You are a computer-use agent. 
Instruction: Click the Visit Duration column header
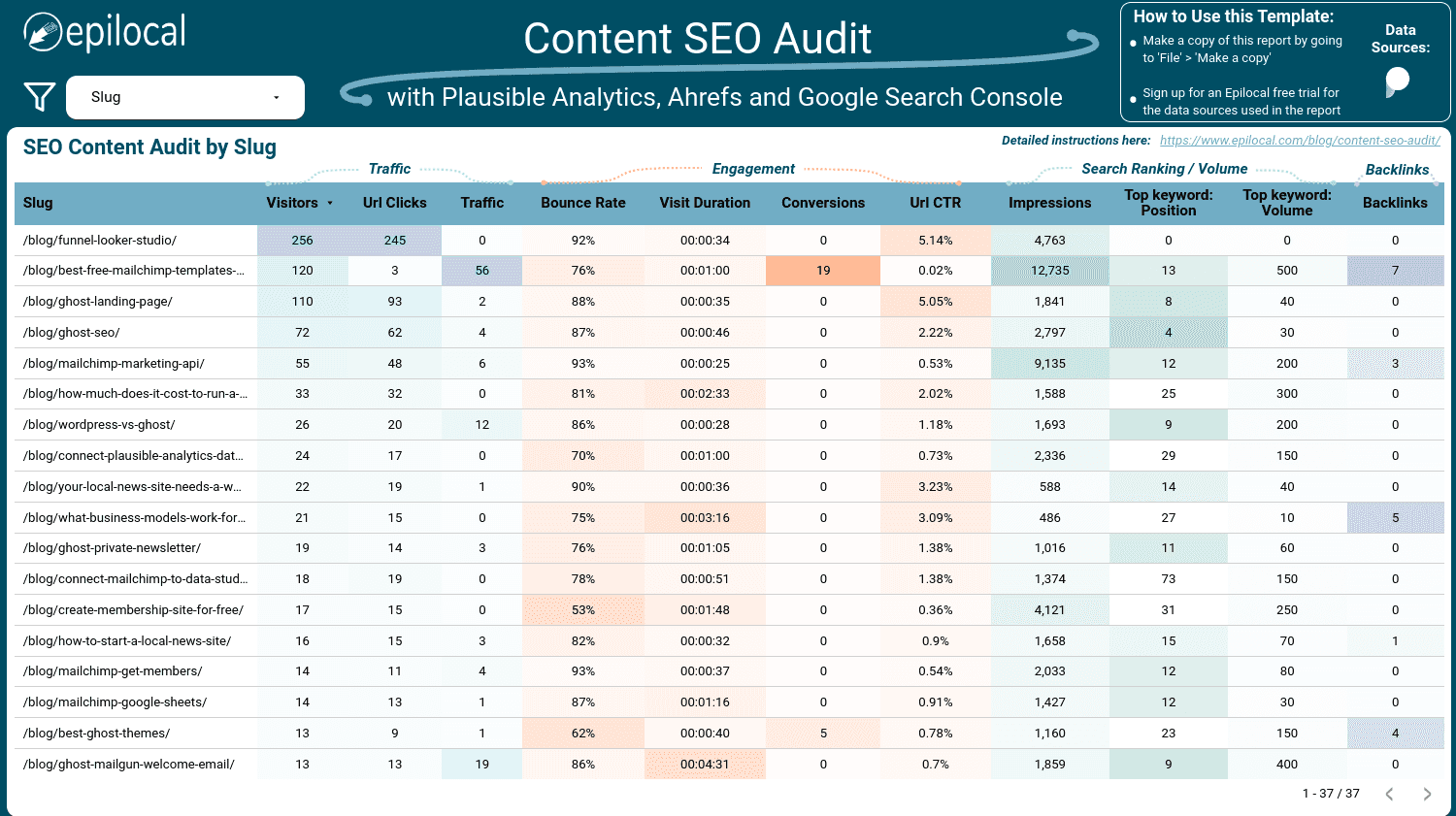[705, 203]
